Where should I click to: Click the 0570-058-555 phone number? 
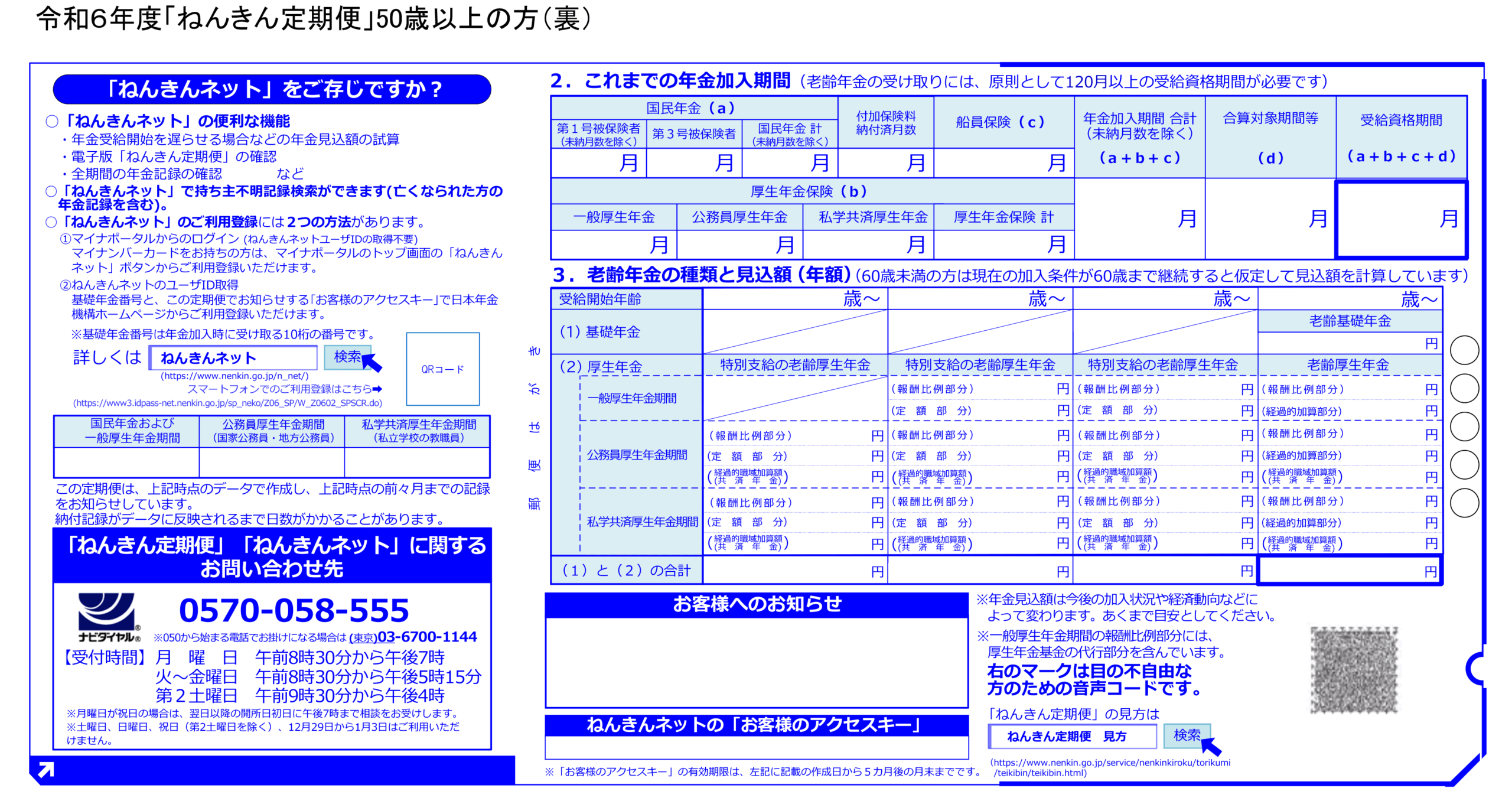click(x=294, y=610)
